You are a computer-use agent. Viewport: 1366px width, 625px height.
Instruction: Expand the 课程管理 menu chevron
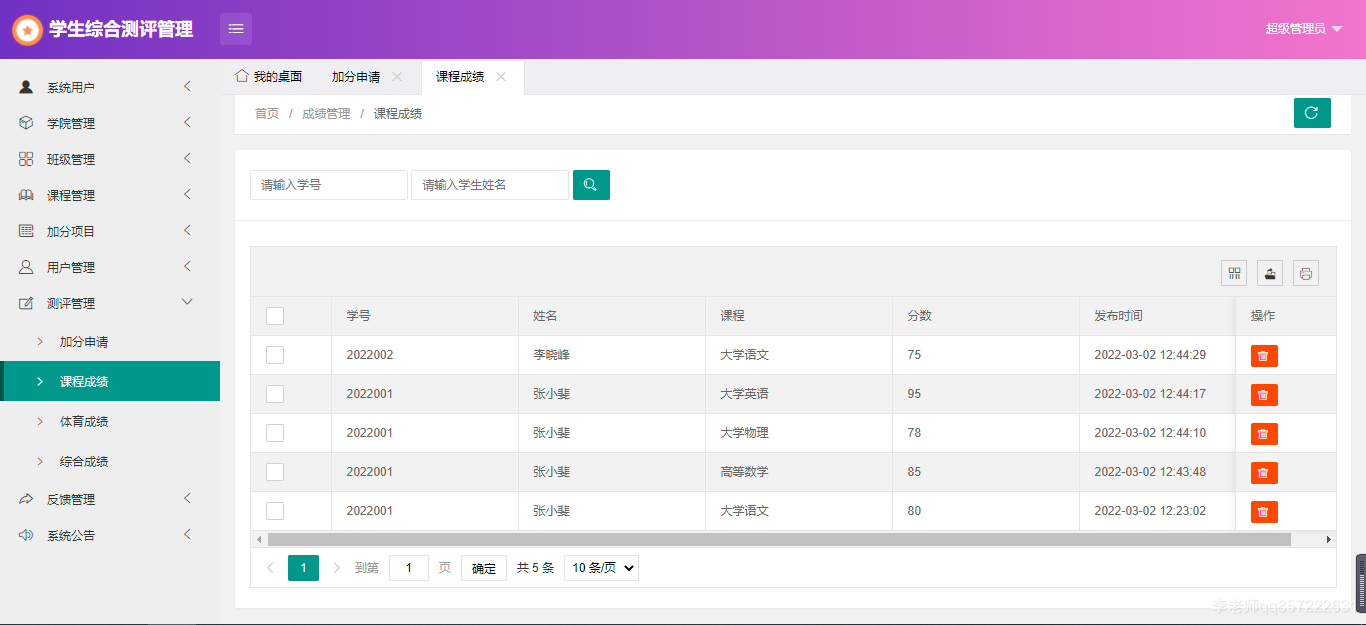point(187,195)
